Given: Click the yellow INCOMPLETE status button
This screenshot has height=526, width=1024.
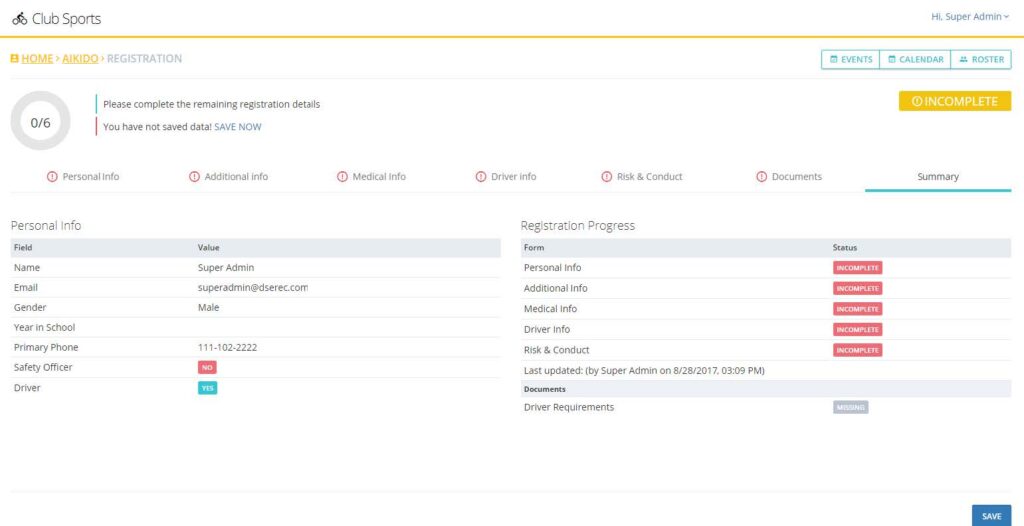Looking at the screenshot, I should 955,101.
